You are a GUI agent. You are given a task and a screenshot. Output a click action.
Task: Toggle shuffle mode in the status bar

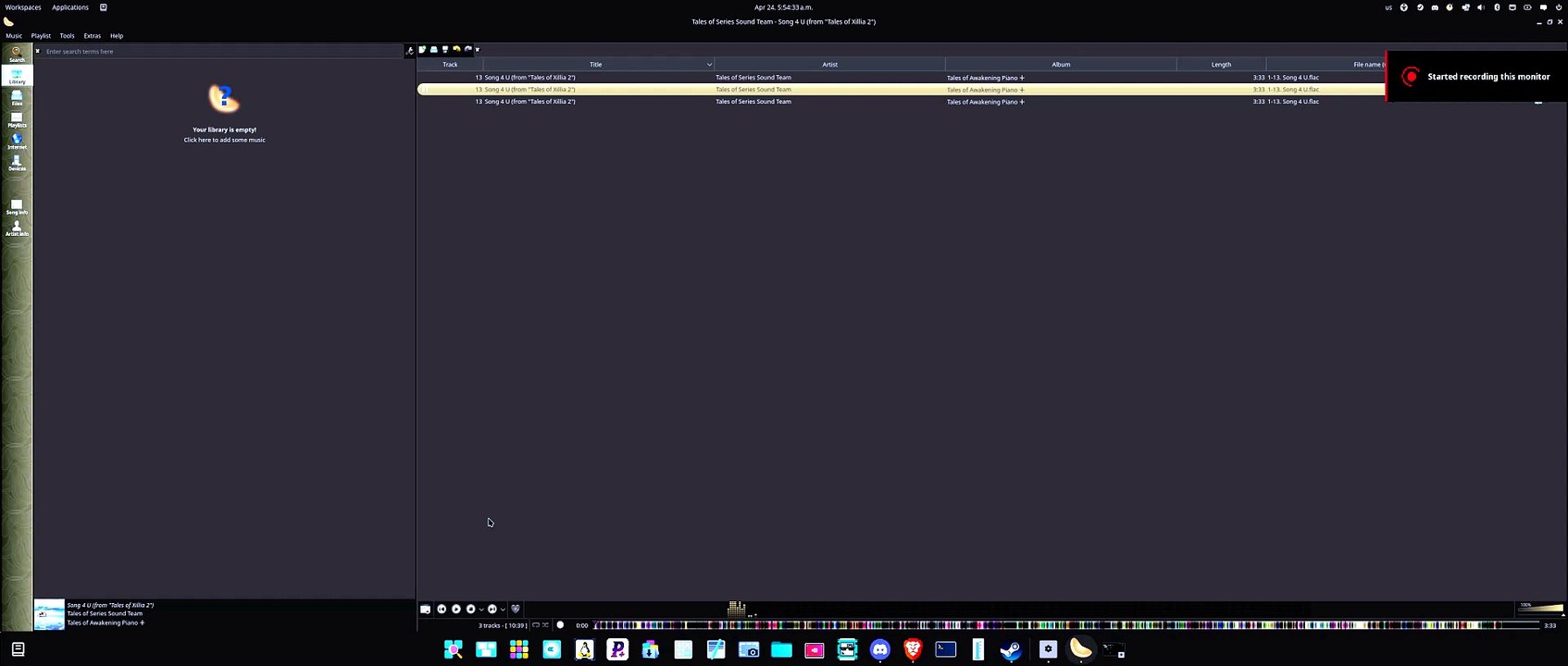(x=545, y=625)
